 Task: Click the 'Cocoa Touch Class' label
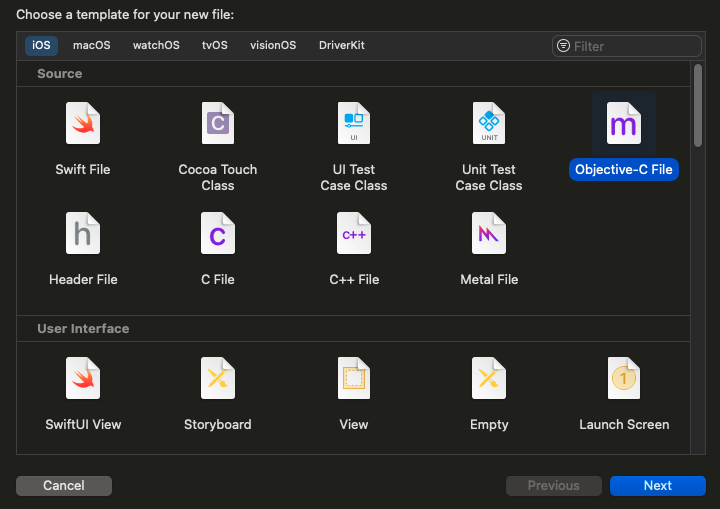tap(218, 177)
